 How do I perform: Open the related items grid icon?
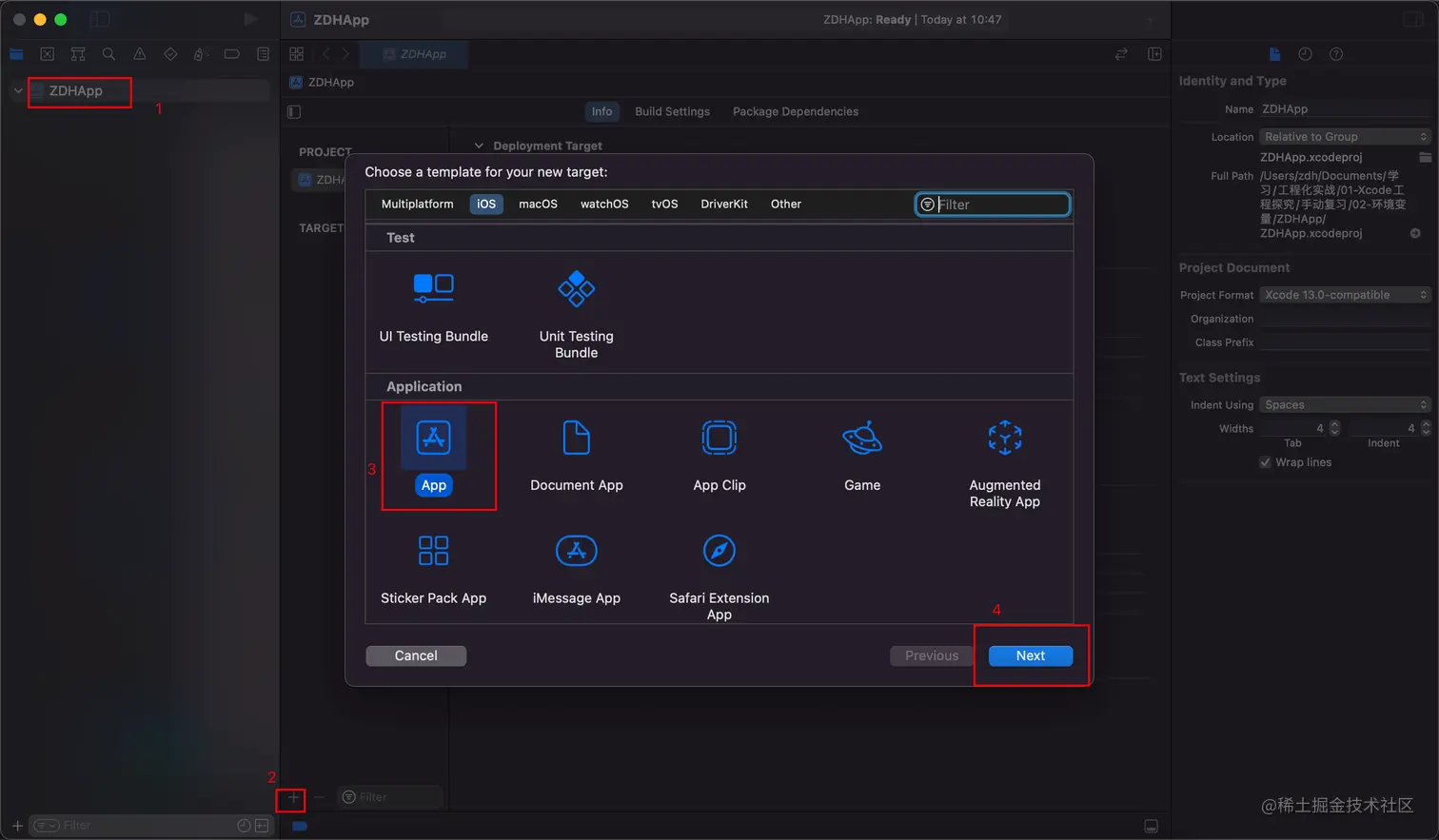click(x=296, y=54)
